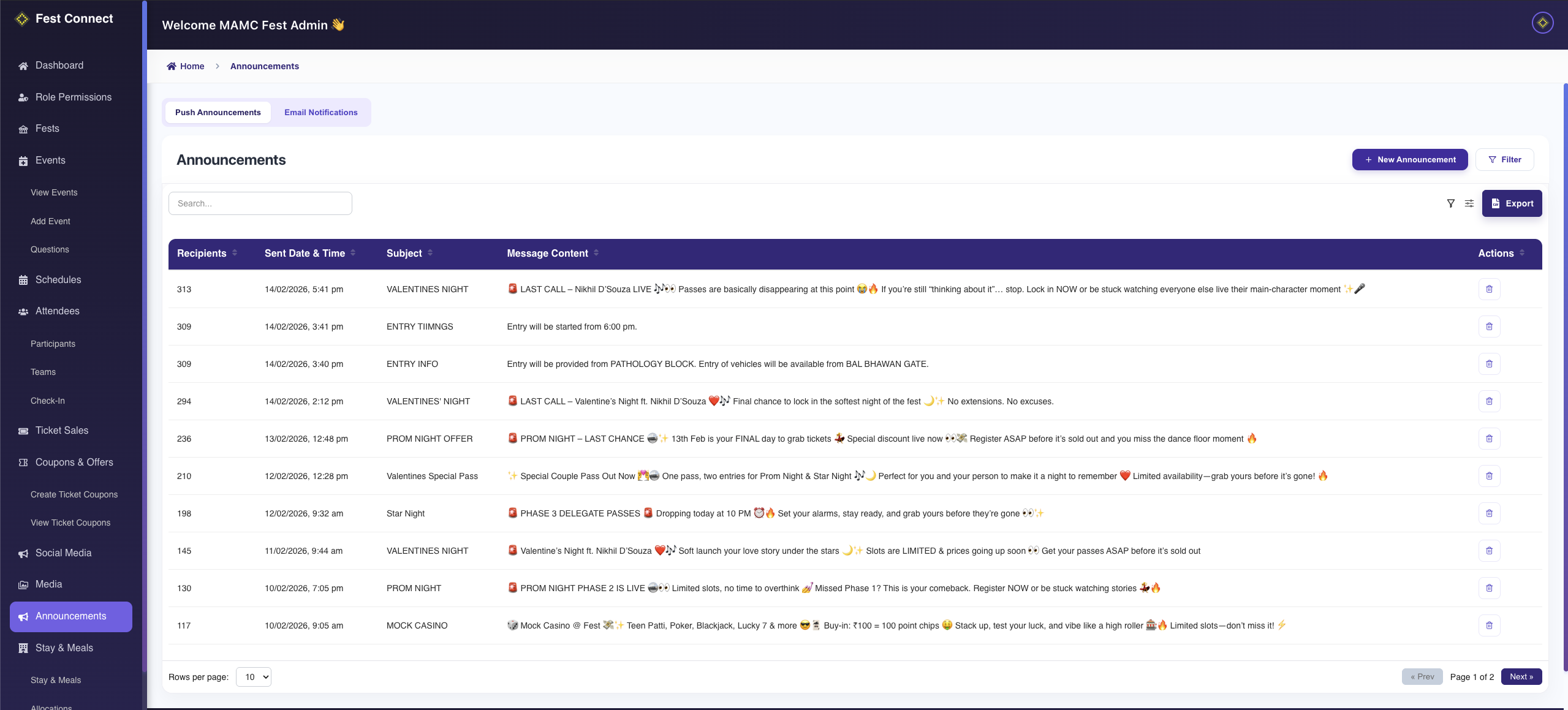Click the New Announcement button

coord(1409,160)
